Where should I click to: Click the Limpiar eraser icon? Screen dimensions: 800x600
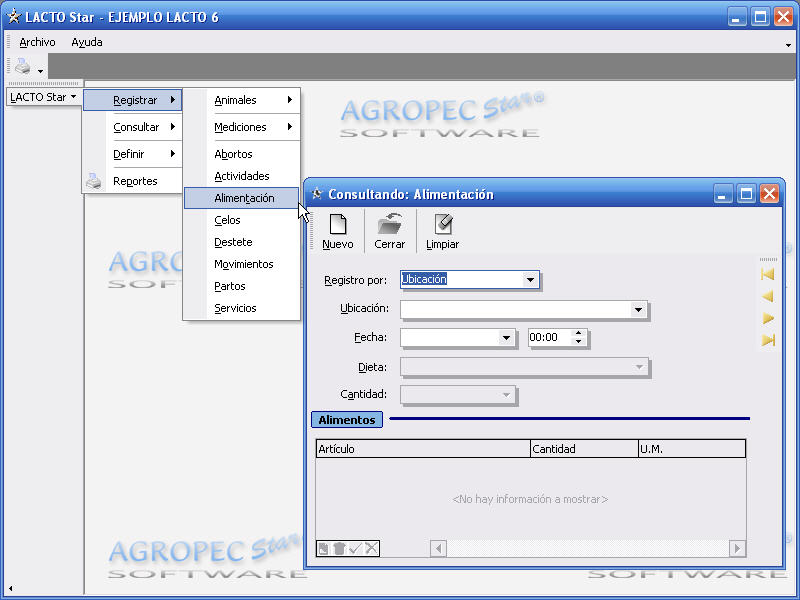443,224
